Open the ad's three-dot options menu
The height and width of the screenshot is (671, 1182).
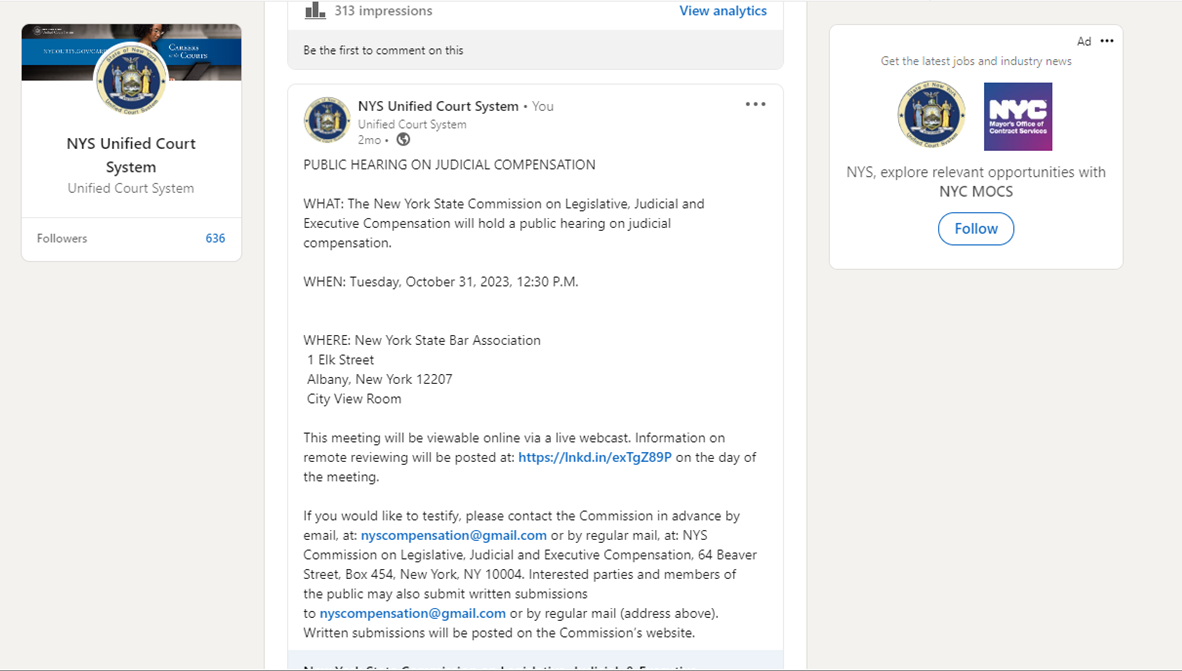[1107, 41]
